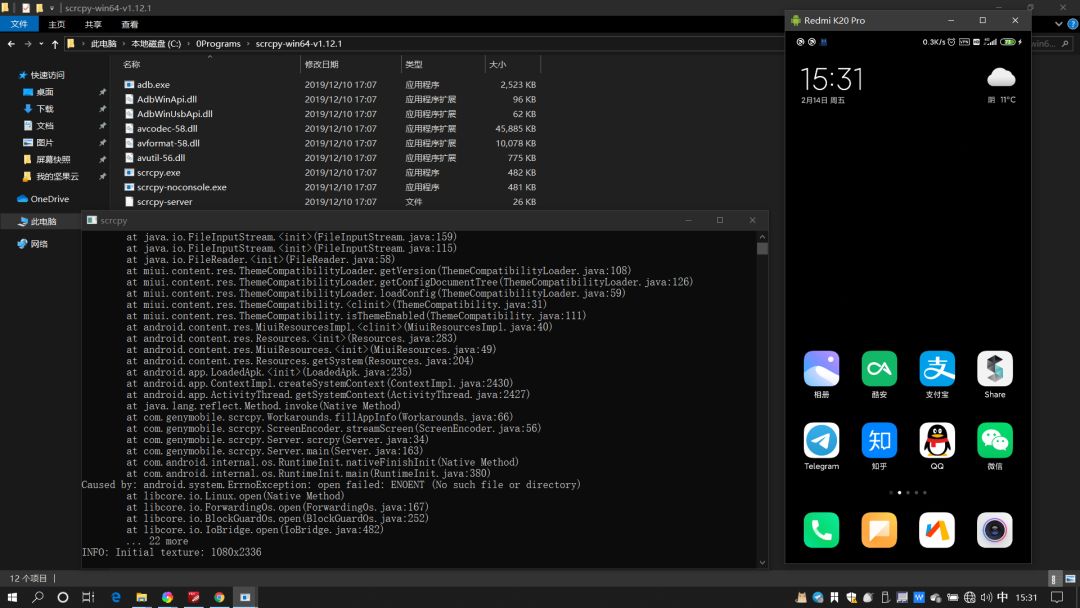Click scrcpy console scrollbar down arrow

click(x=762, y=562)
